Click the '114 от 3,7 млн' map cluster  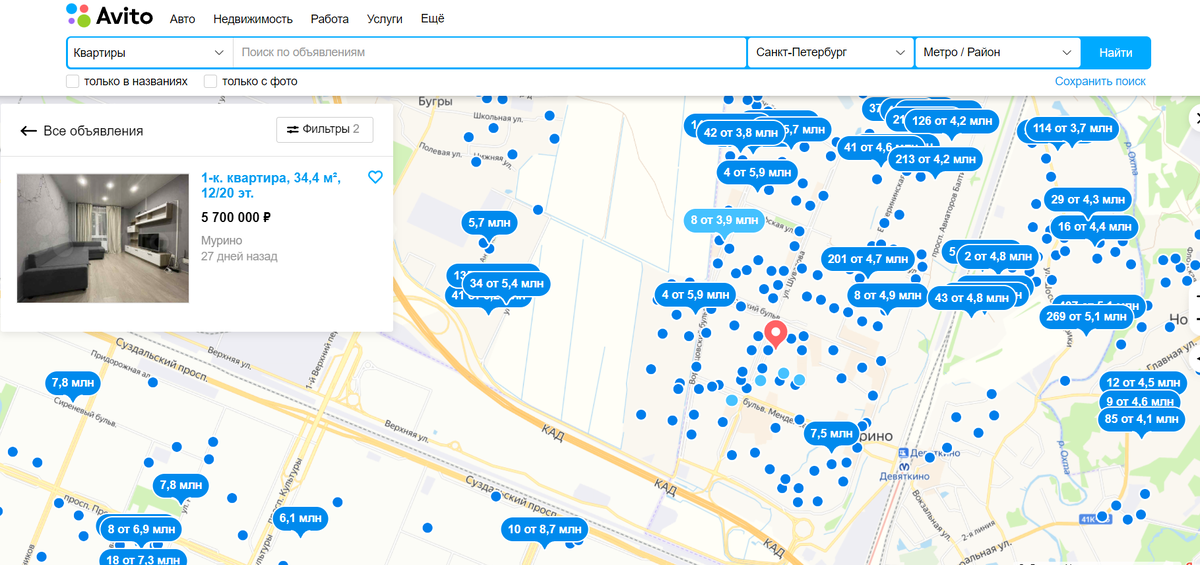coord(1072,128)
